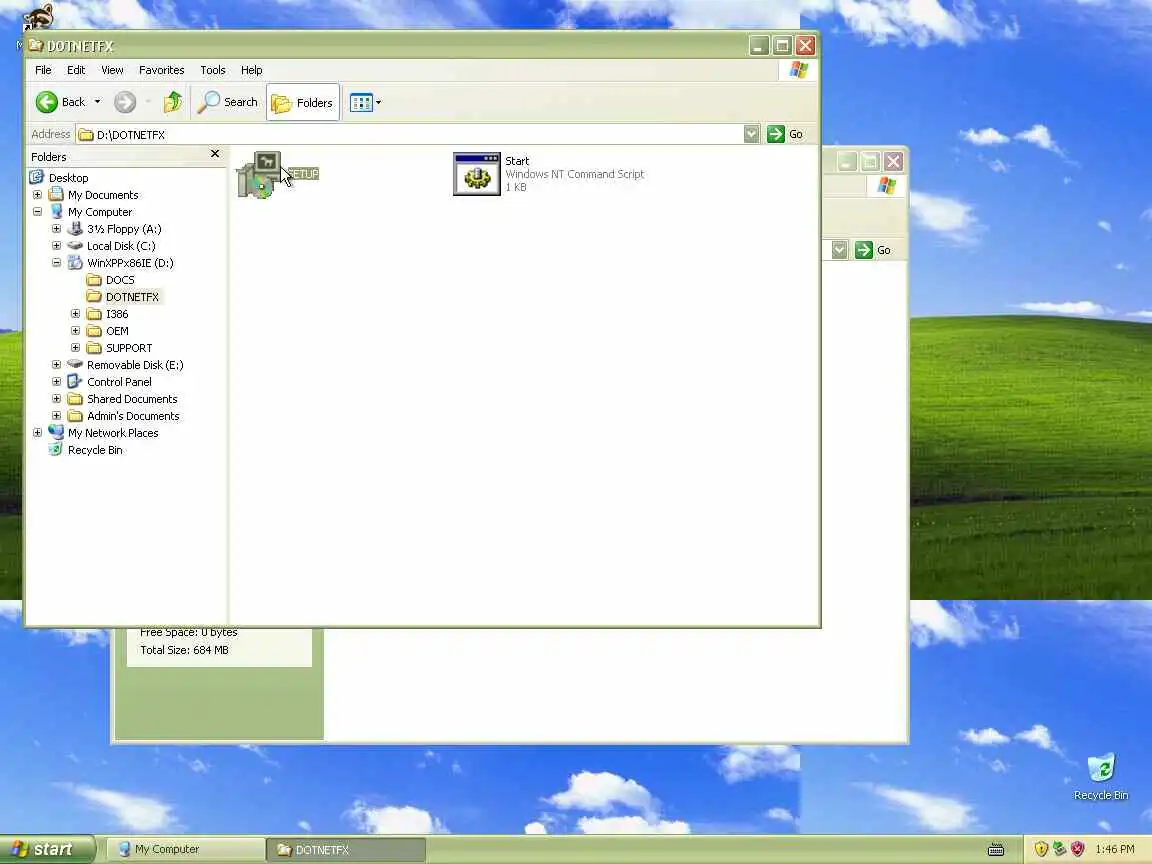Click the desktop shortcut icon at top-left corner
Viewport: 1152px width, 864px height.
coord(37,18)
